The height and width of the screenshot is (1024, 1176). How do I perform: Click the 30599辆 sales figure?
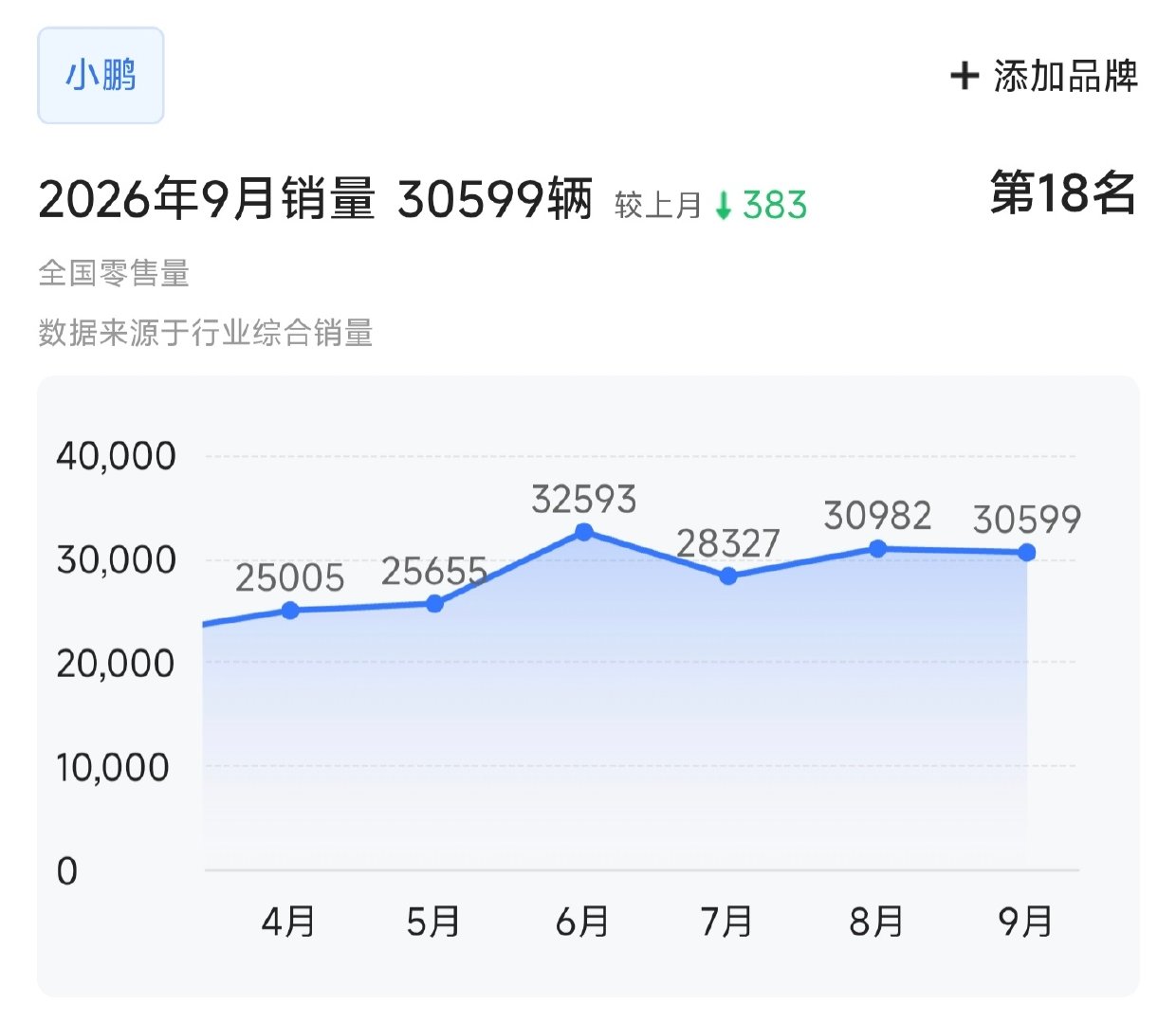pyautogui.click(x=495, y=199)
